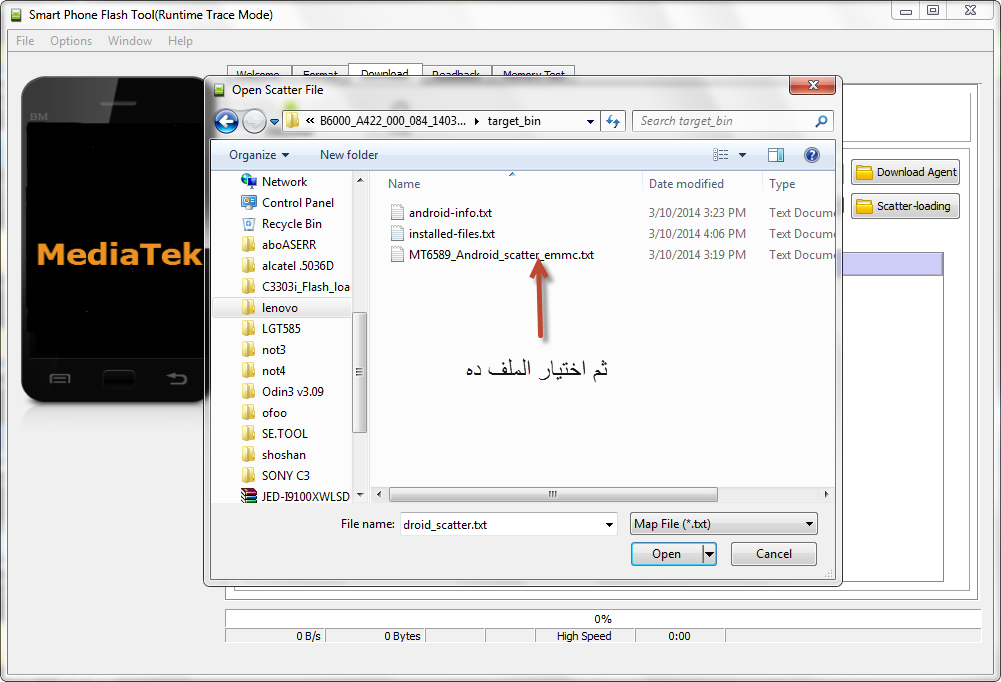Click the Recycle Bin icon
The width and height of the screenshot is (1001, 682).
pos(248,224)
